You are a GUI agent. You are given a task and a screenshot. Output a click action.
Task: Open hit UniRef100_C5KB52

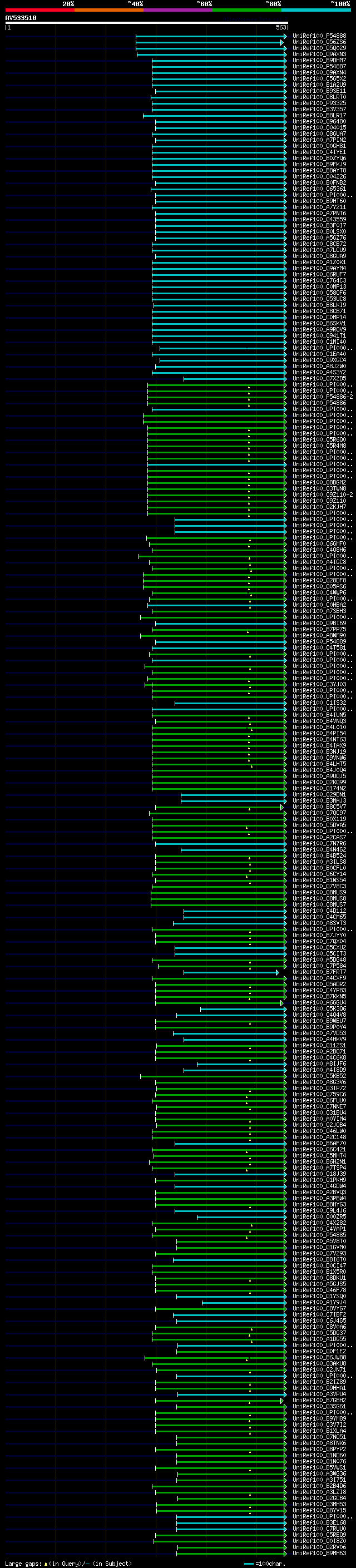tap(319, 1076)
